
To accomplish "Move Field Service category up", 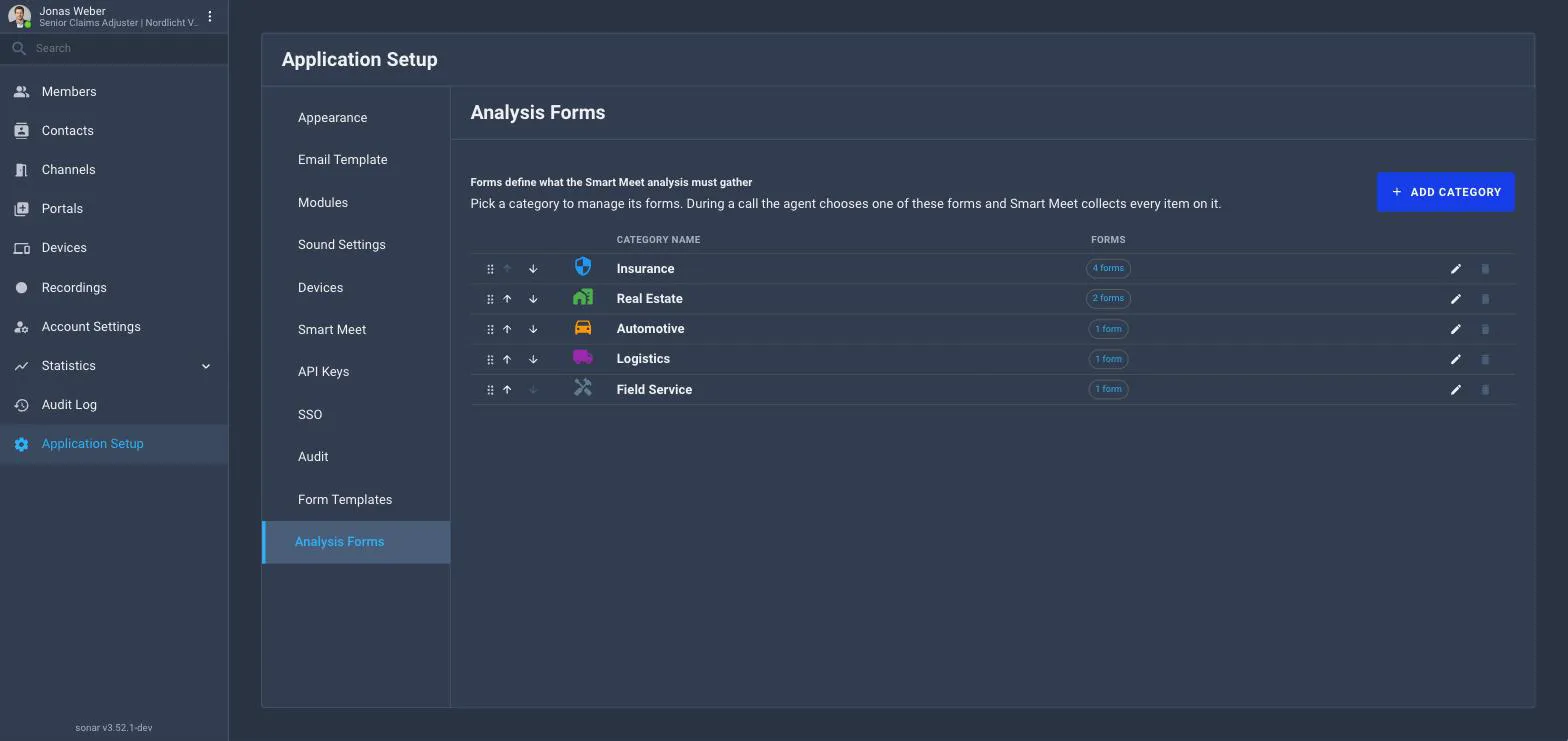I will [507, 390].
